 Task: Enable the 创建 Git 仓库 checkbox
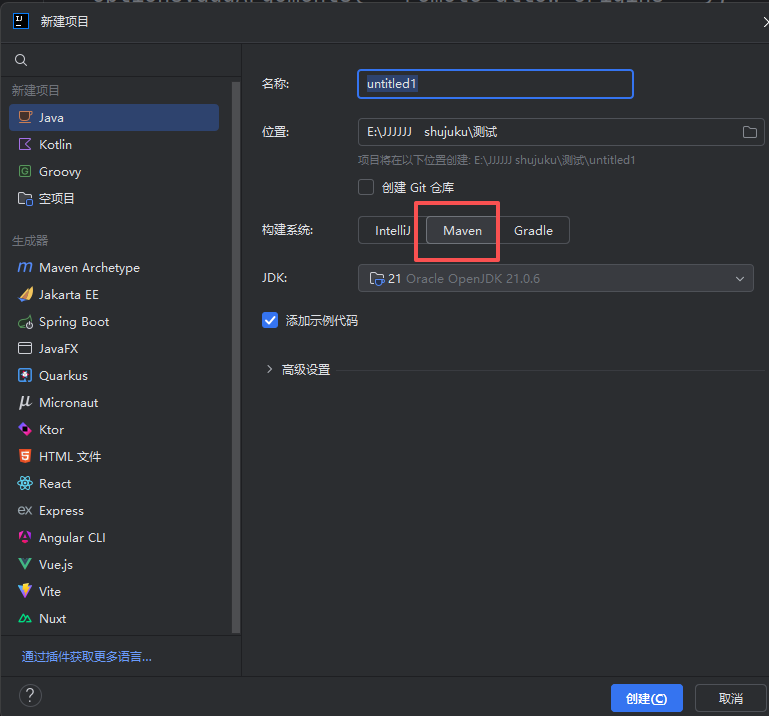[x=366, y=187]
